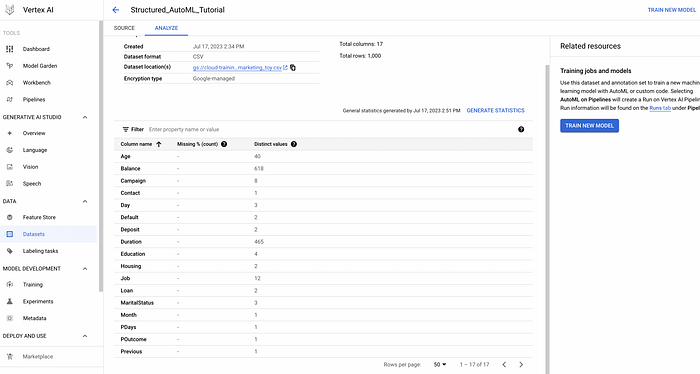Select the Duration row

pos(323,242)
